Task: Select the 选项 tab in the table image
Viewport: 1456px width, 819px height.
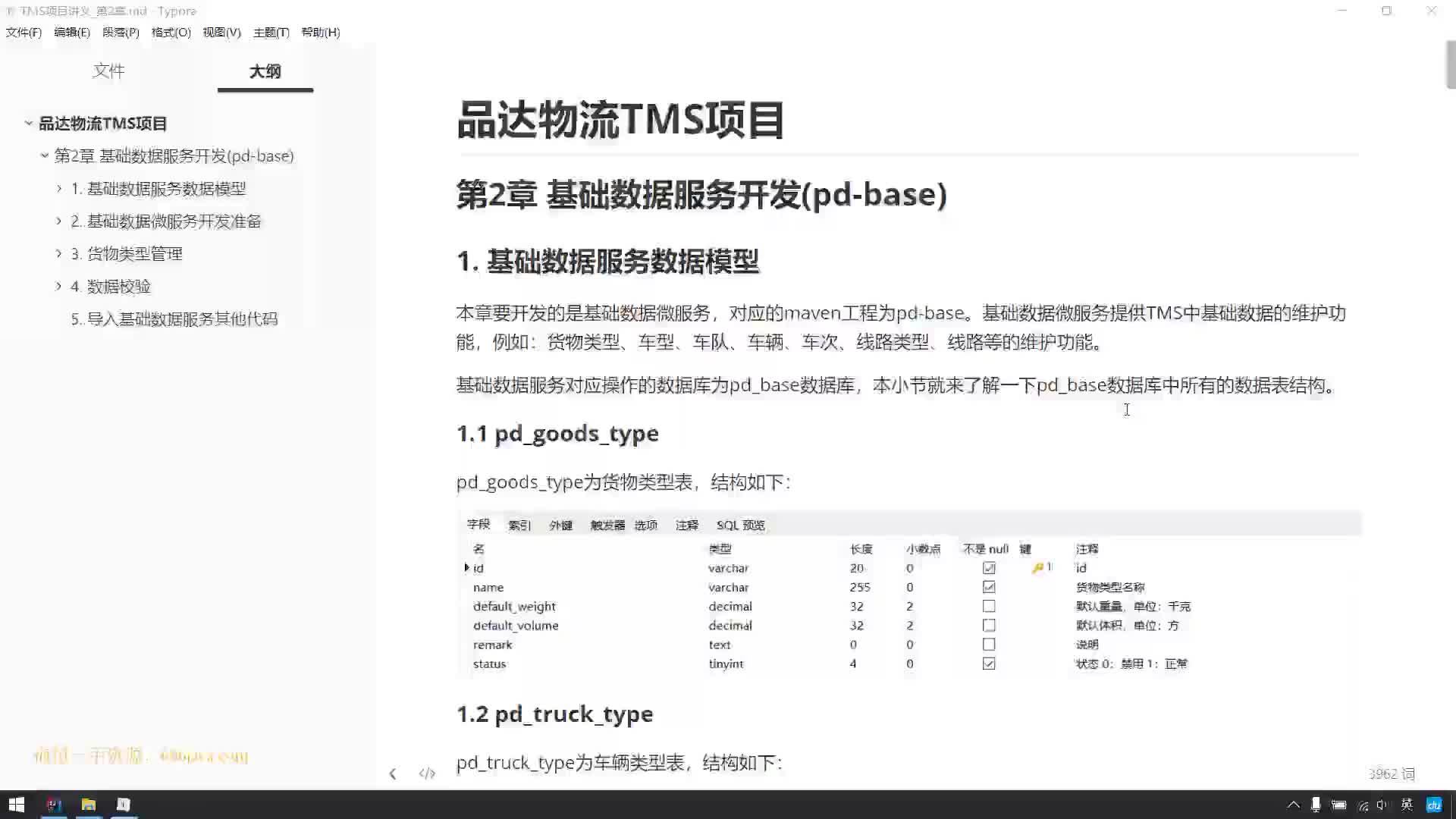Action: [646, 525]
